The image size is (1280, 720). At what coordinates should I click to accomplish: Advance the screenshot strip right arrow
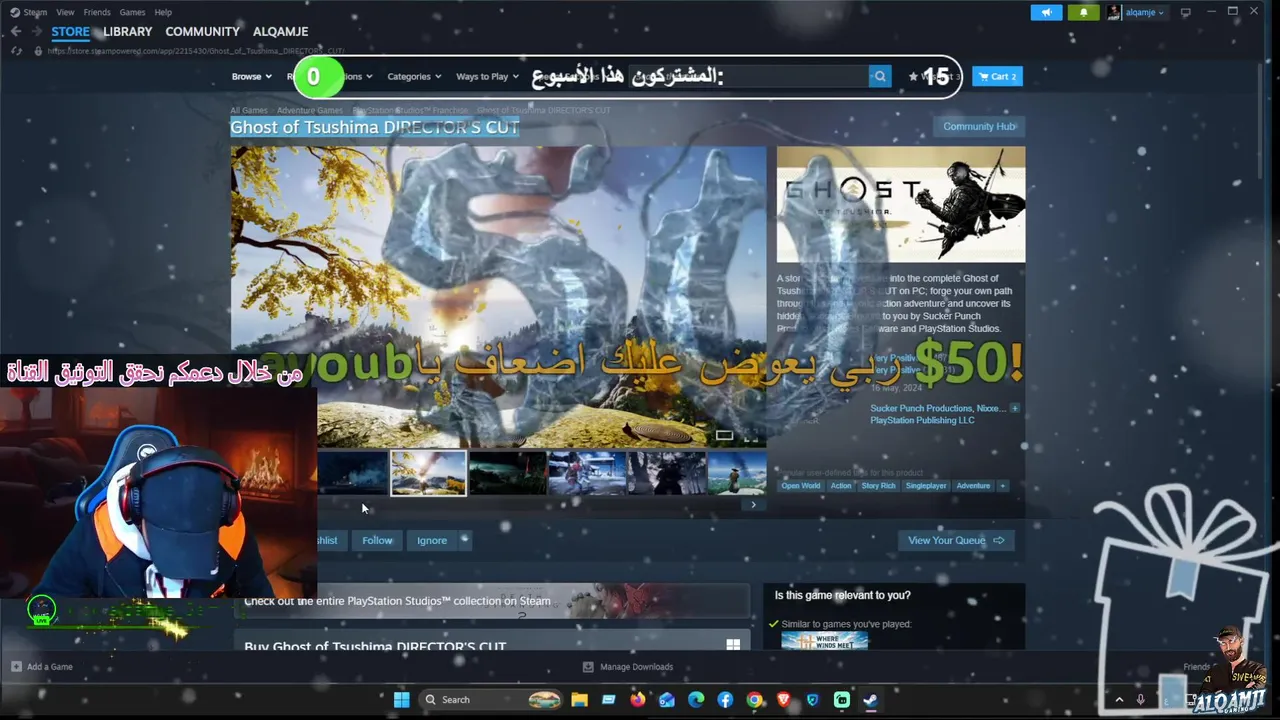pyautogui.click(x=753, y=505)
